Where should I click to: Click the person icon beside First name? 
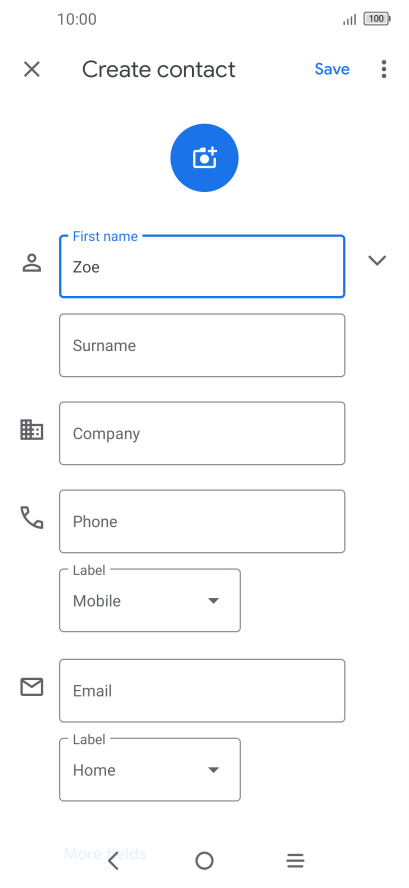tap(32, 263)
